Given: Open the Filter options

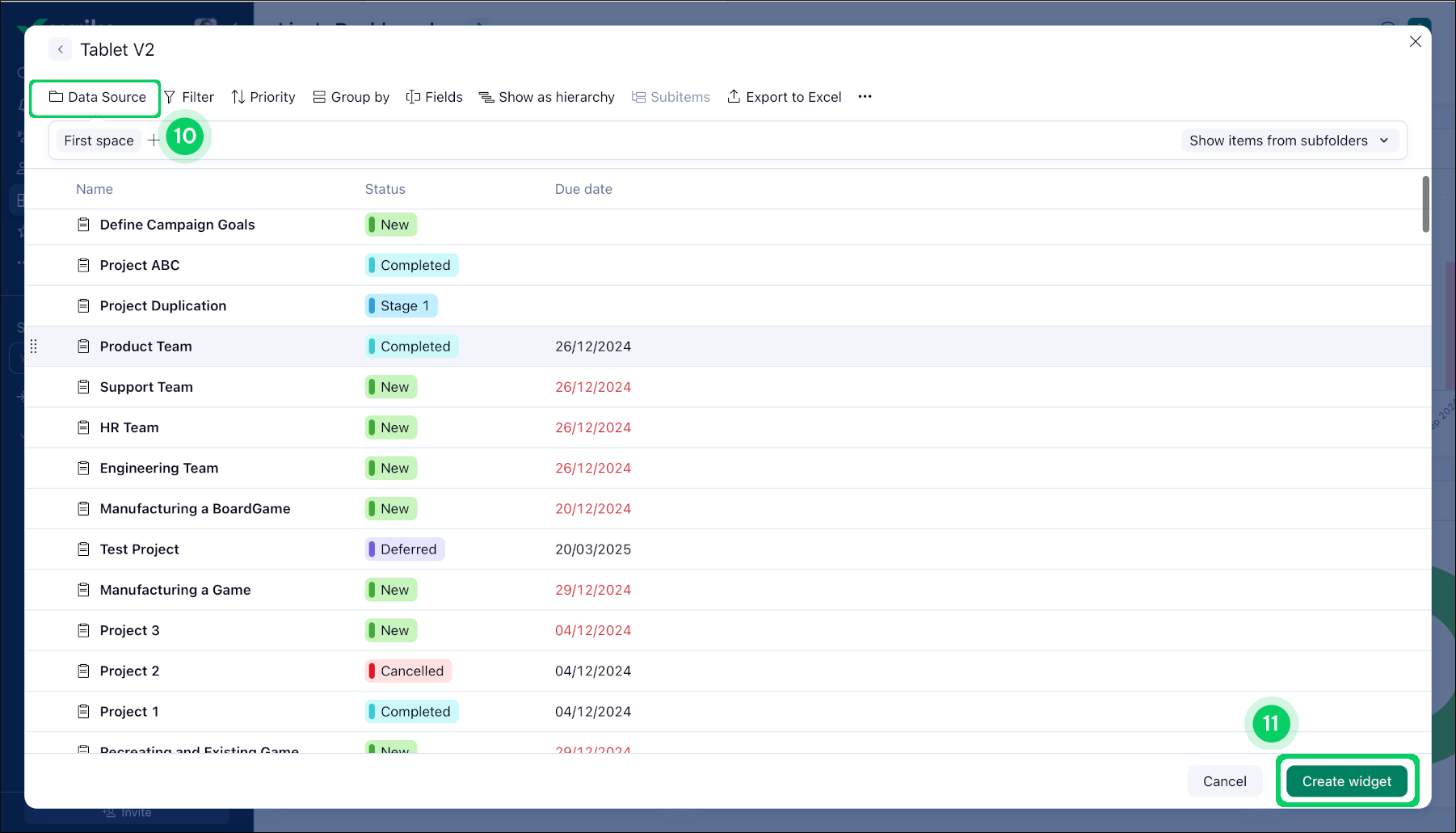Looking at the screenshot, I should [189, 97].
